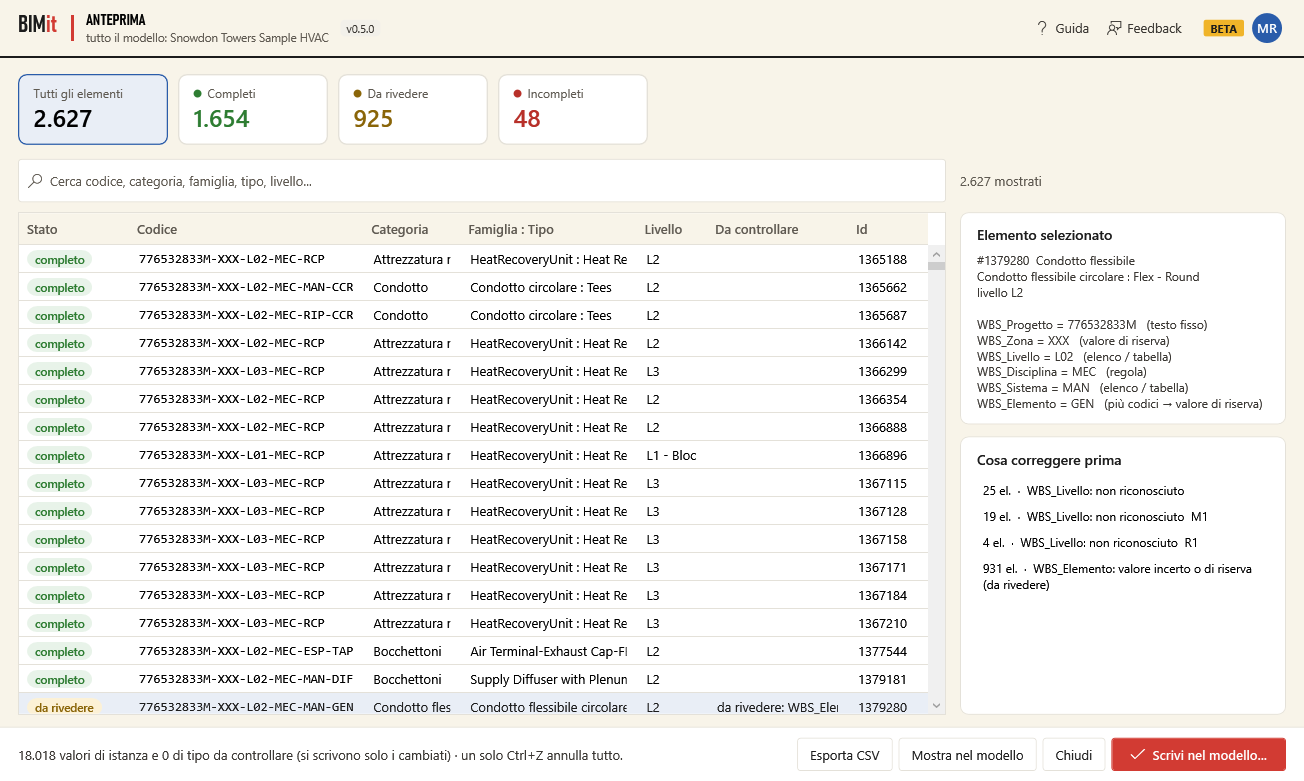
Task: Filter by the 'Da rivedere' card
Action: coord(413,109)
